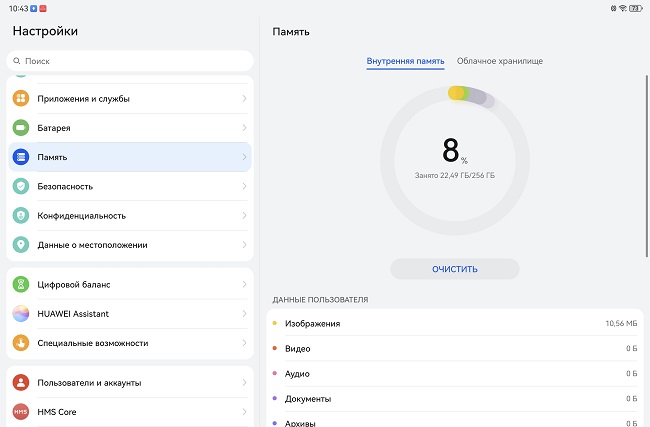Open the Документы storage category
The width and height of the screenshot is (650, 427).
[455, 399]
